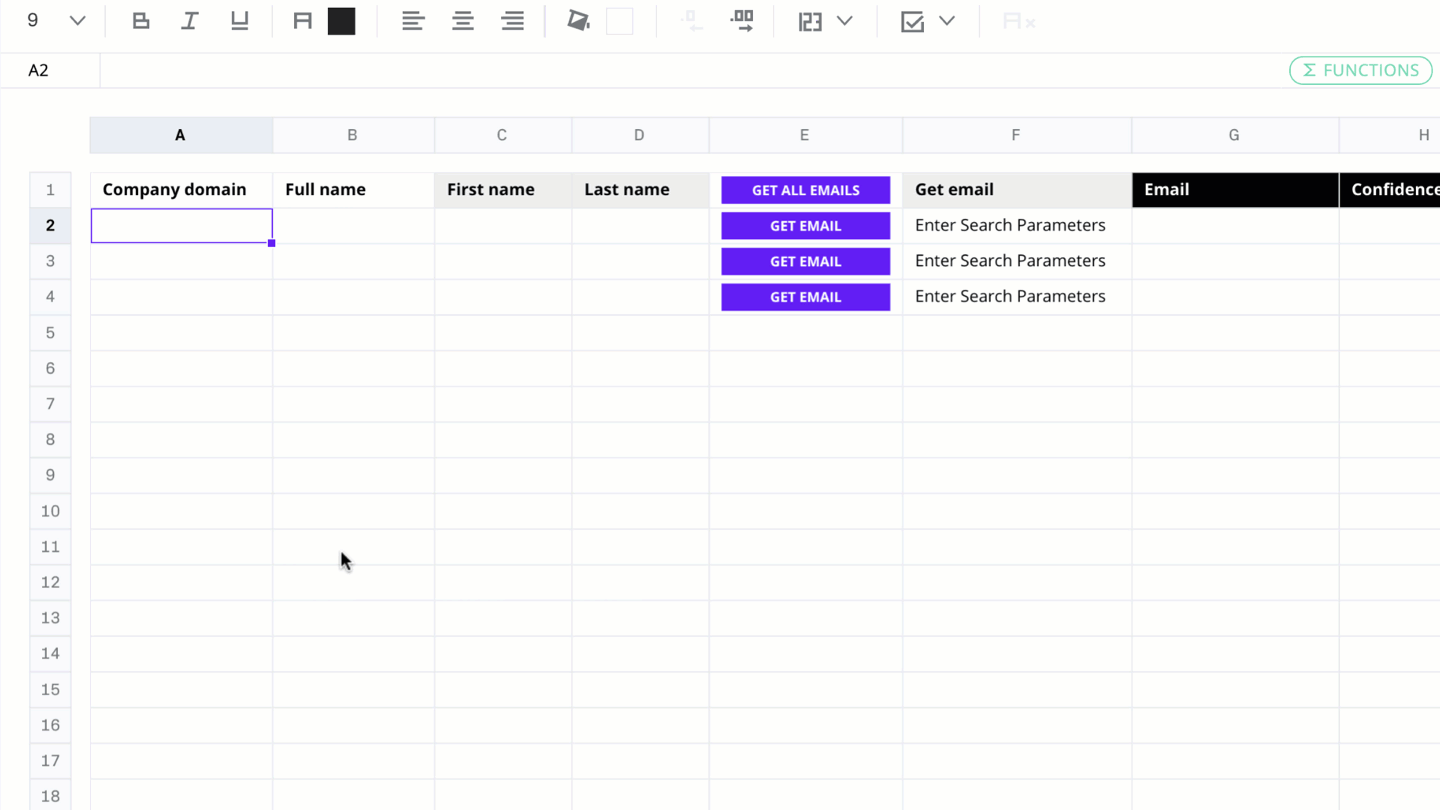Image resolution: width=1440 pixels, height=810 pixels.
Task: Click into the formula bar
Action: pos(690,70)
